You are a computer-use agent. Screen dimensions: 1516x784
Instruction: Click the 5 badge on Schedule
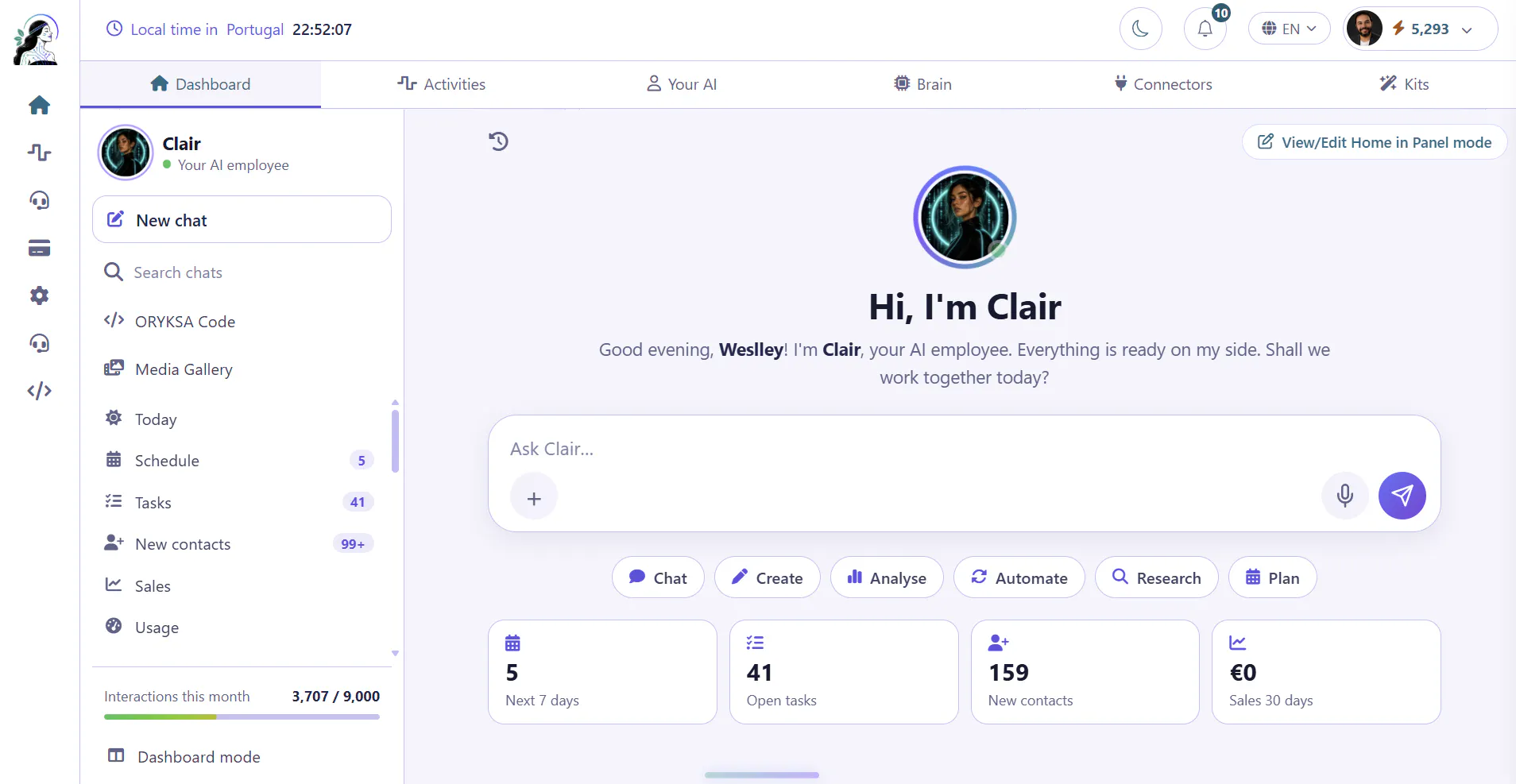(362, 461)
